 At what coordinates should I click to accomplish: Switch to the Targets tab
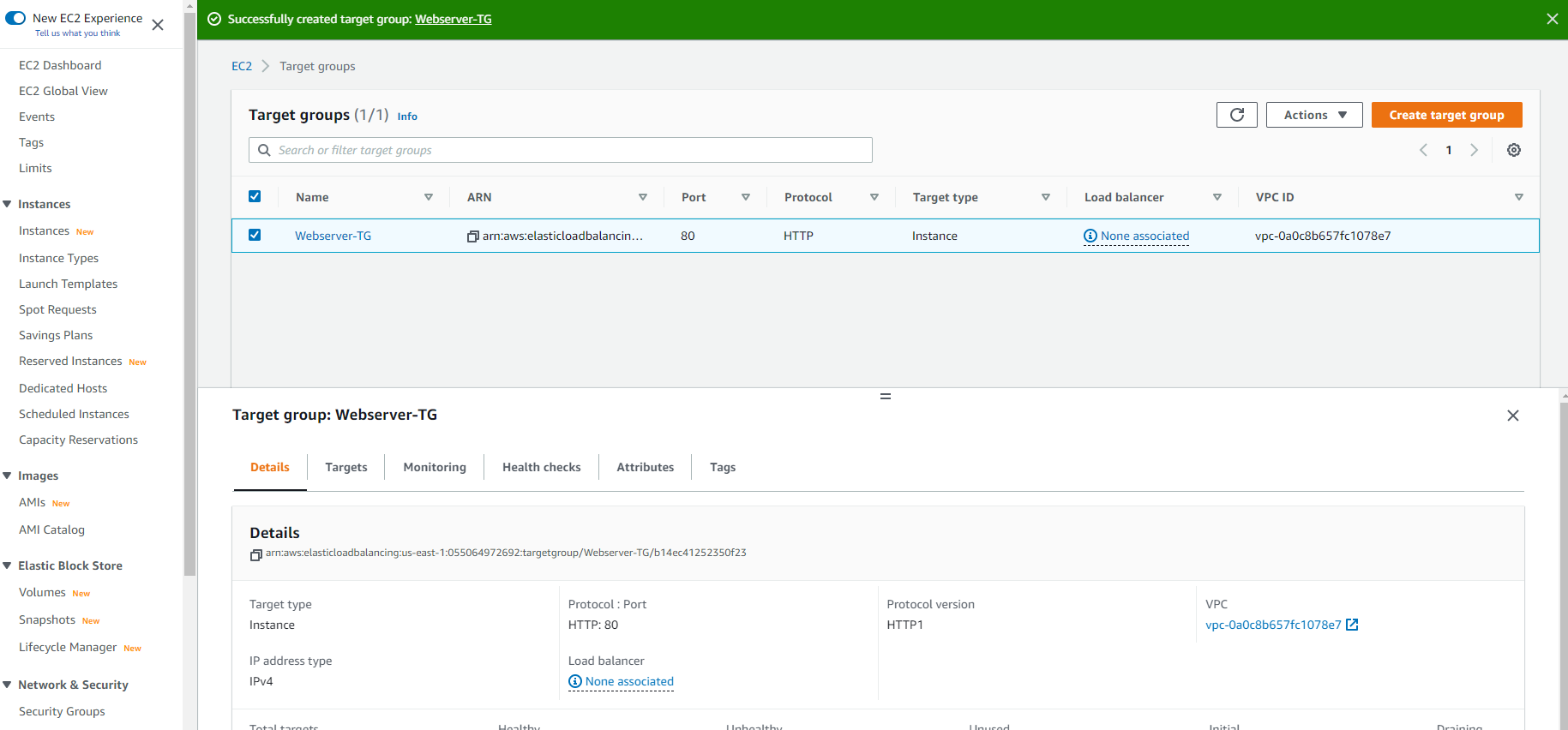pyautogui.click(x=346, y=467)
